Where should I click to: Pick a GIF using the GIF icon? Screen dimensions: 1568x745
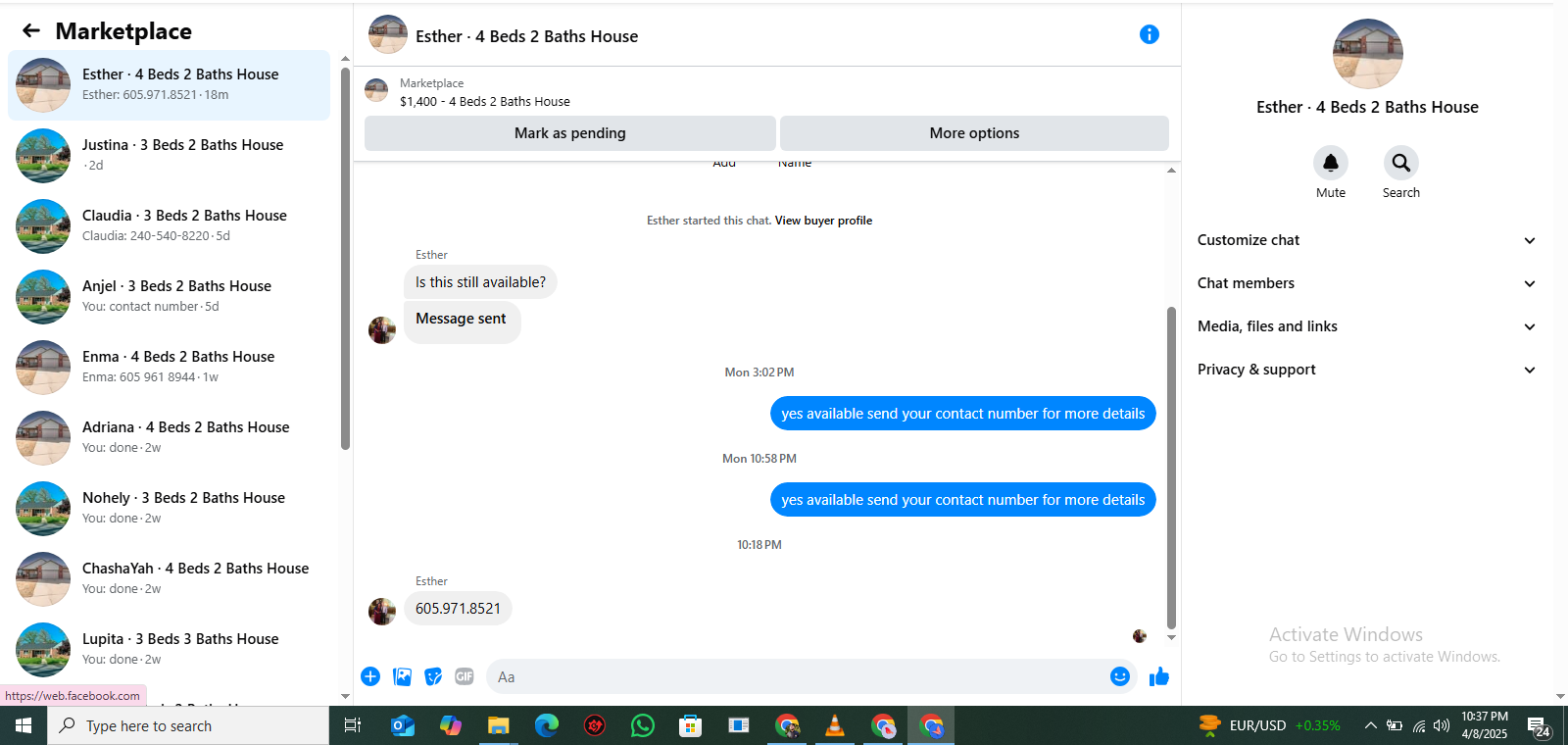[x=465, y=676]
